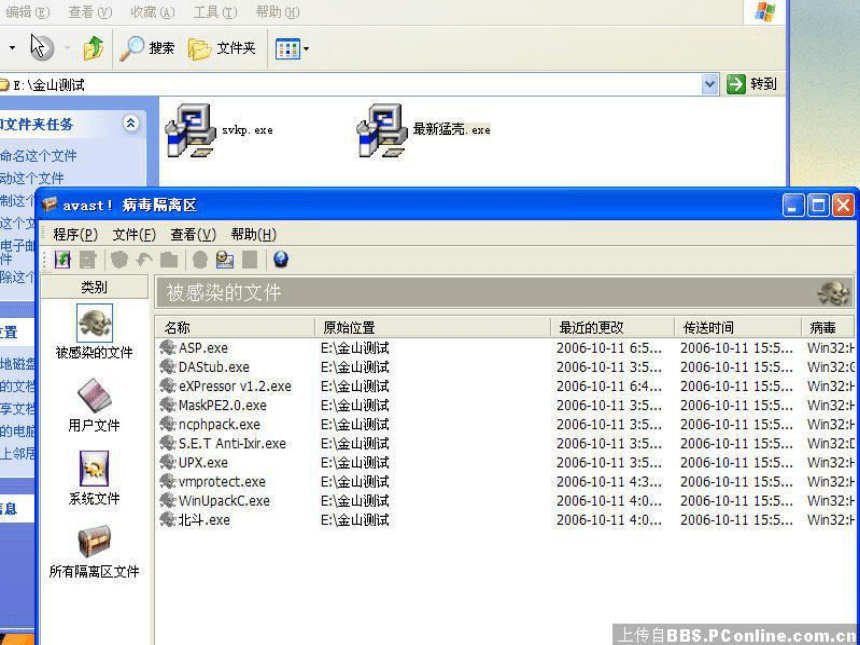This screenshot has height=645, width=860.
Task: Sort list by the 传送时间 column header
Action: 738,327
